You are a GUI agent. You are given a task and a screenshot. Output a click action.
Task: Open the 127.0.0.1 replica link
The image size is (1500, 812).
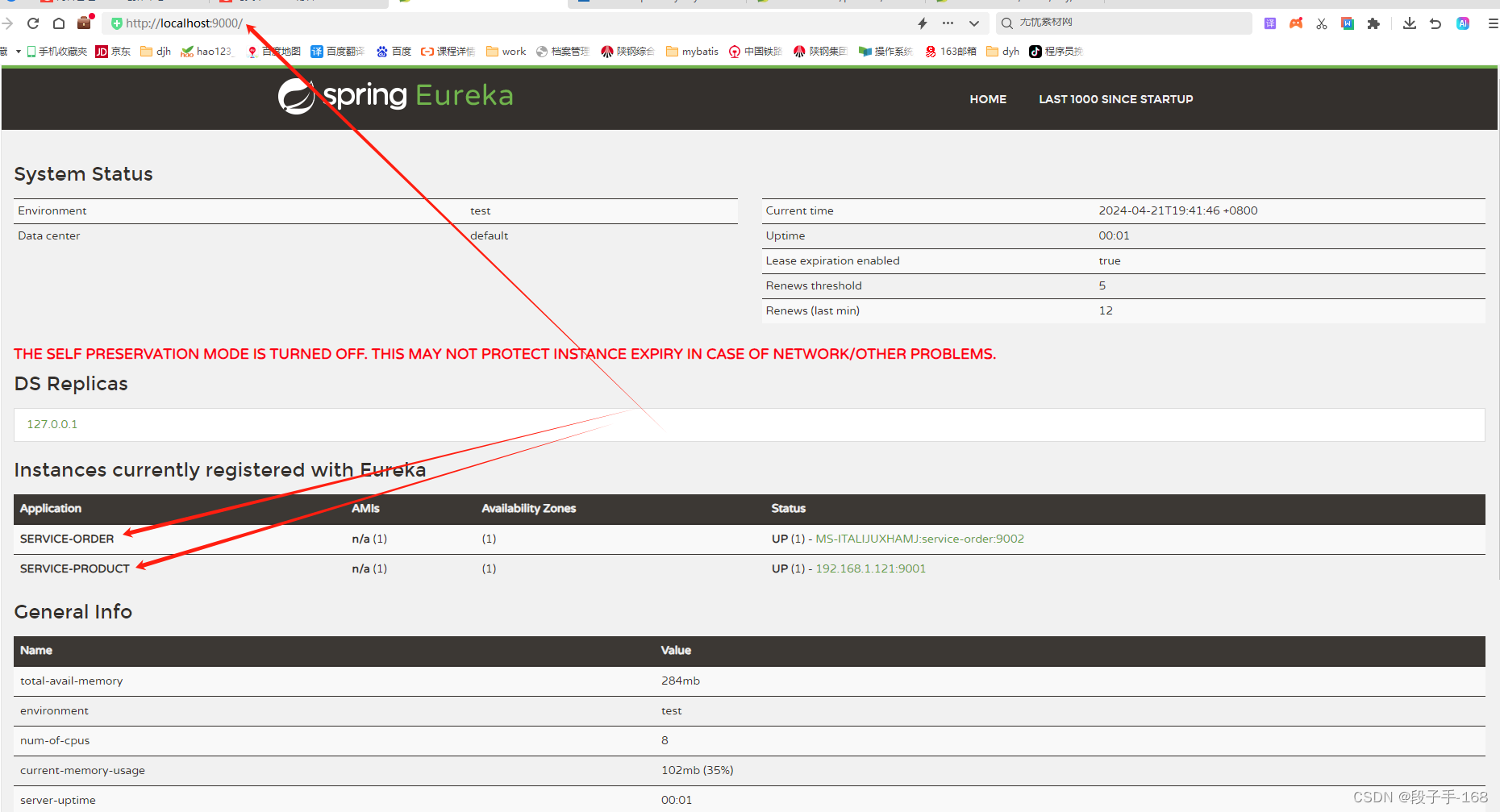(52, 424)
